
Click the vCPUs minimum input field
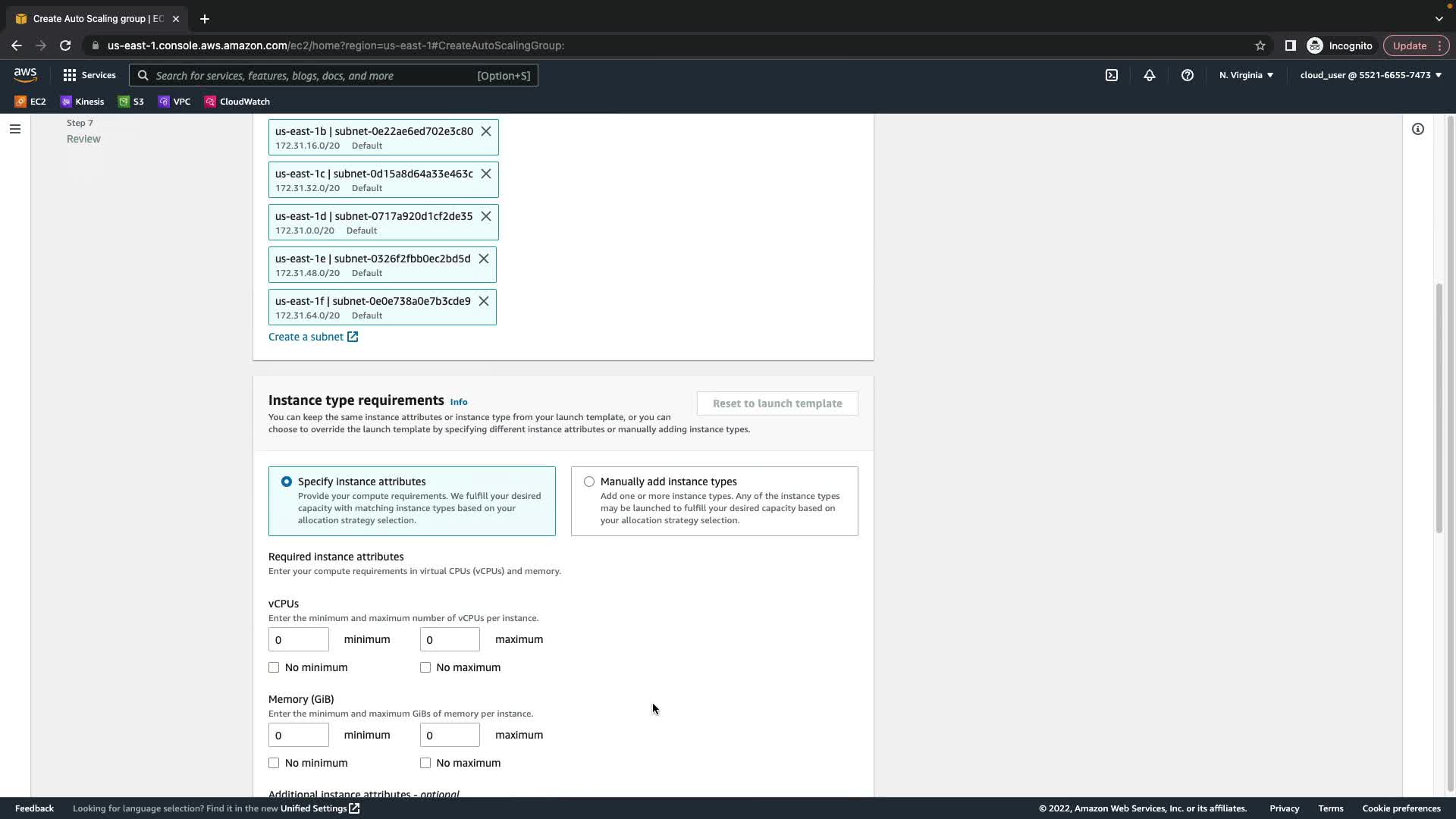click(298, 639)
